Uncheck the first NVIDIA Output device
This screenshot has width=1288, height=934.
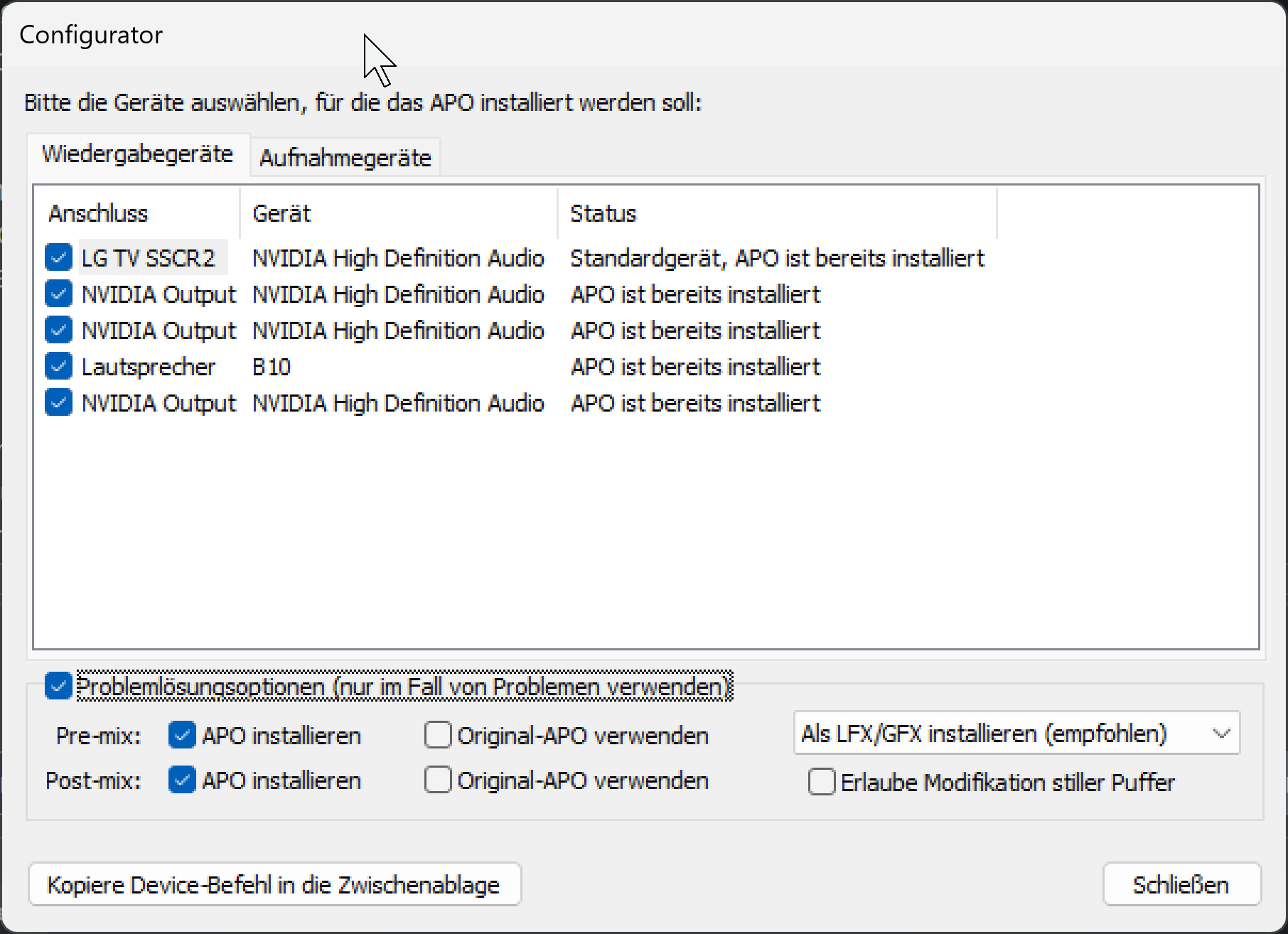58,294
